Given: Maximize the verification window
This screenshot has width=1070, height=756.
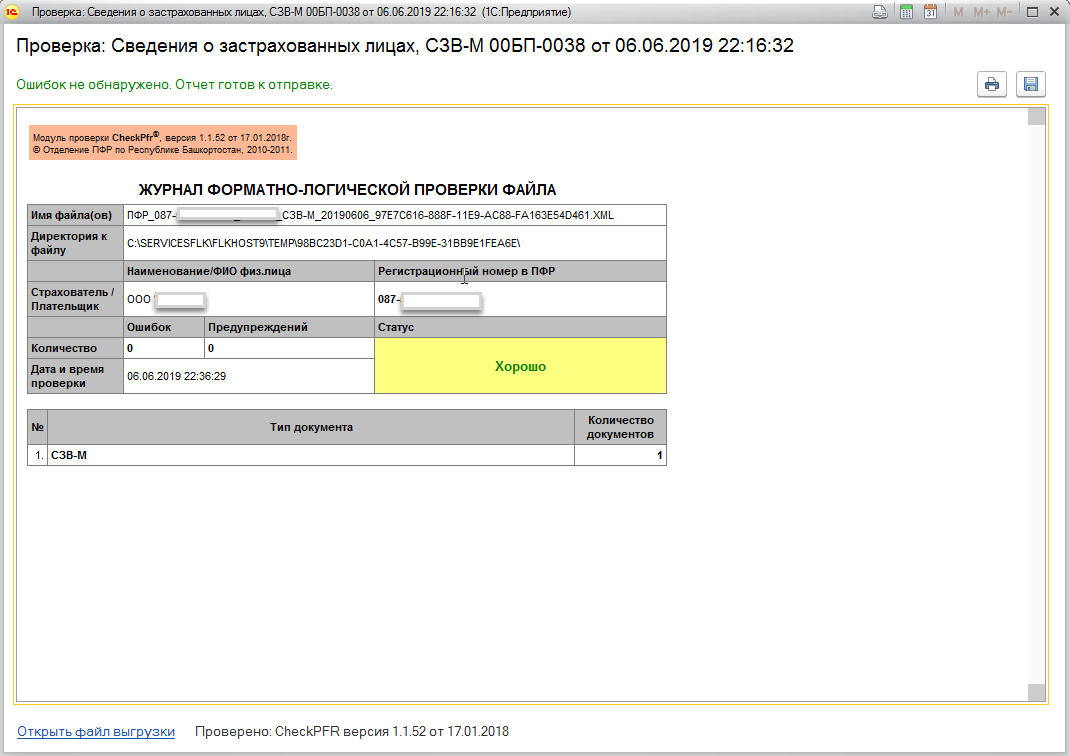Looking at the screenshot, I should click(1032, 12).
